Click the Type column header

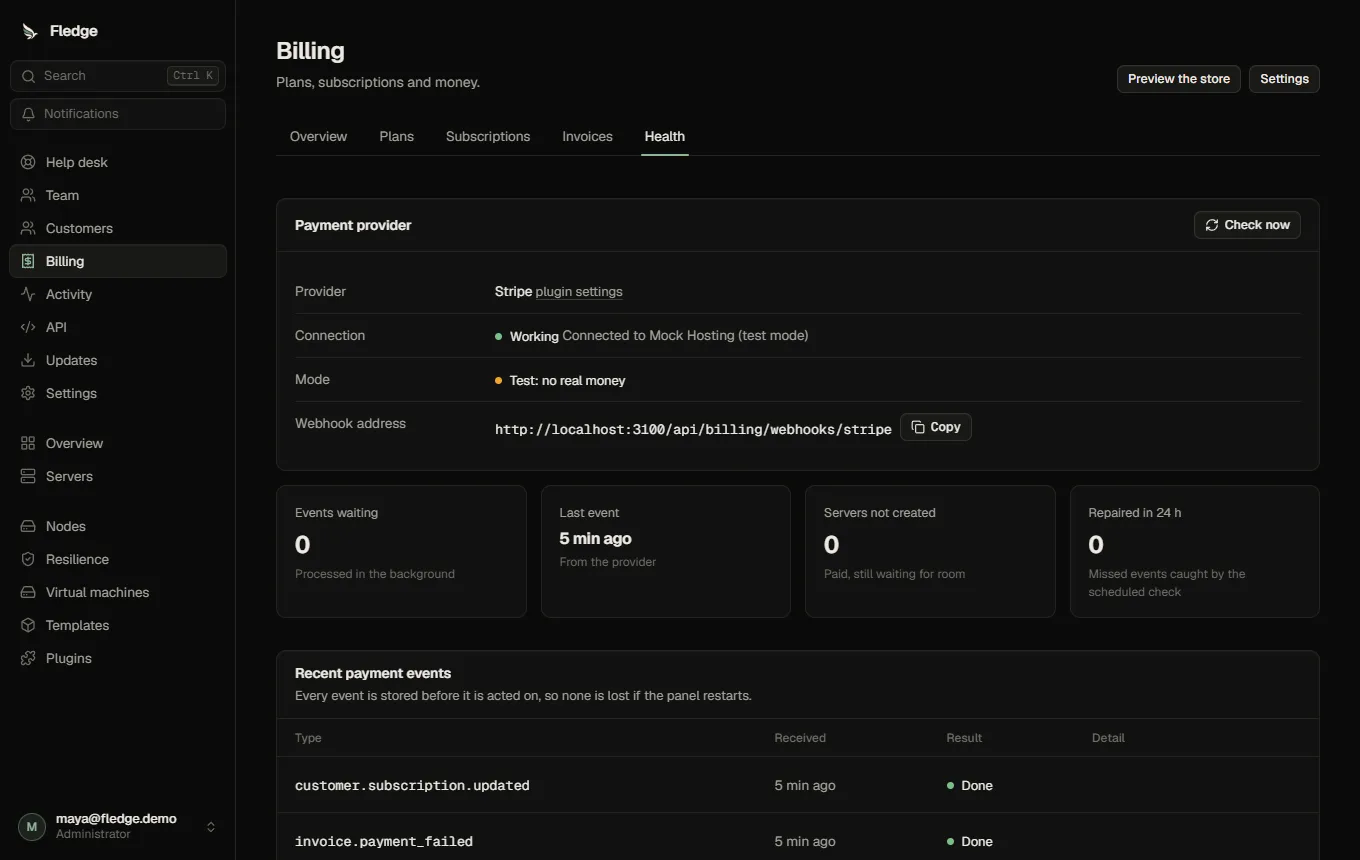[308, 738]
